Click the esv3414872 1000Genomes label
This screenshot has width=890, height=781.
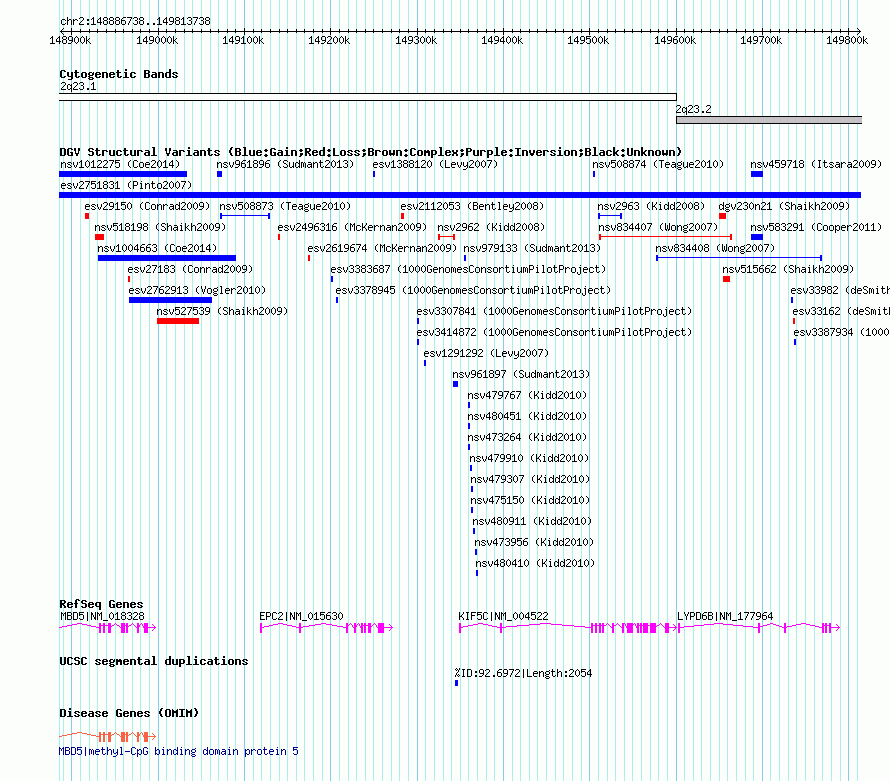[555, 332]
